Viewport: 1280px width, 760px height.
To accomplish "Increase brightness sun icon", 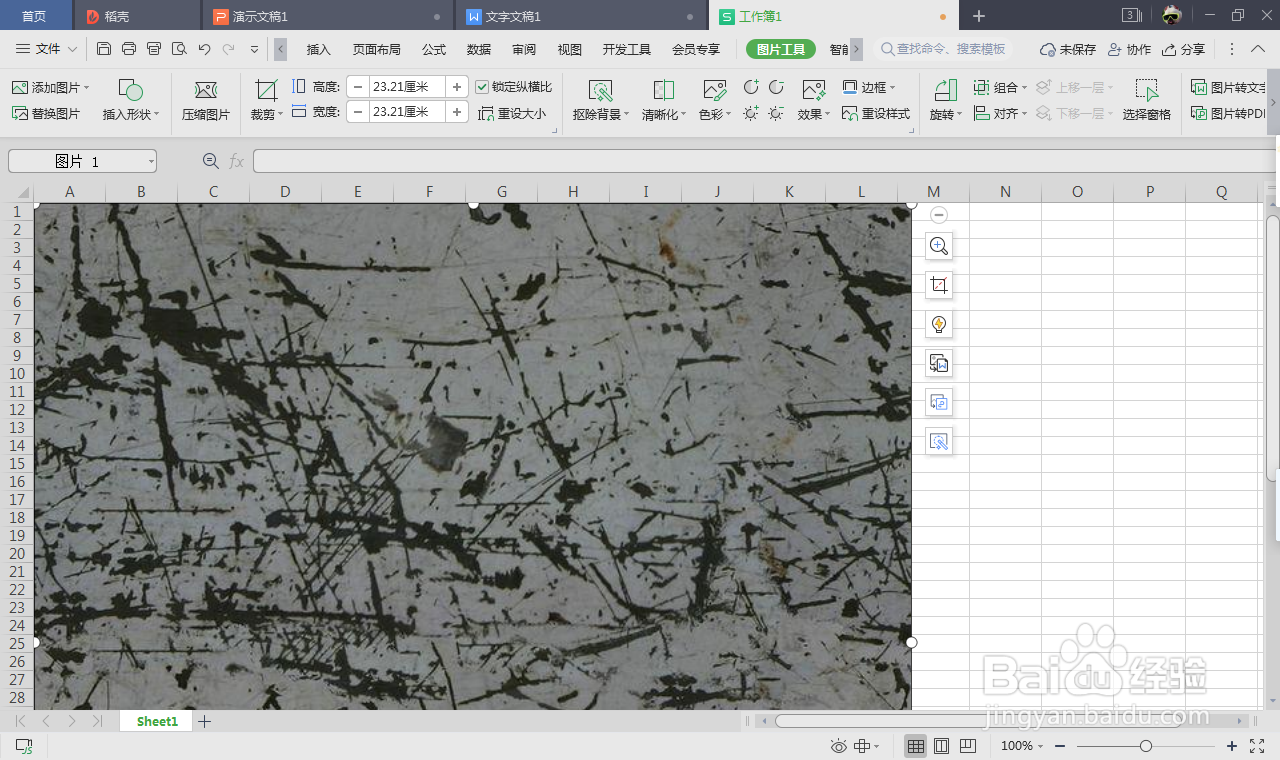I will 751,114.
